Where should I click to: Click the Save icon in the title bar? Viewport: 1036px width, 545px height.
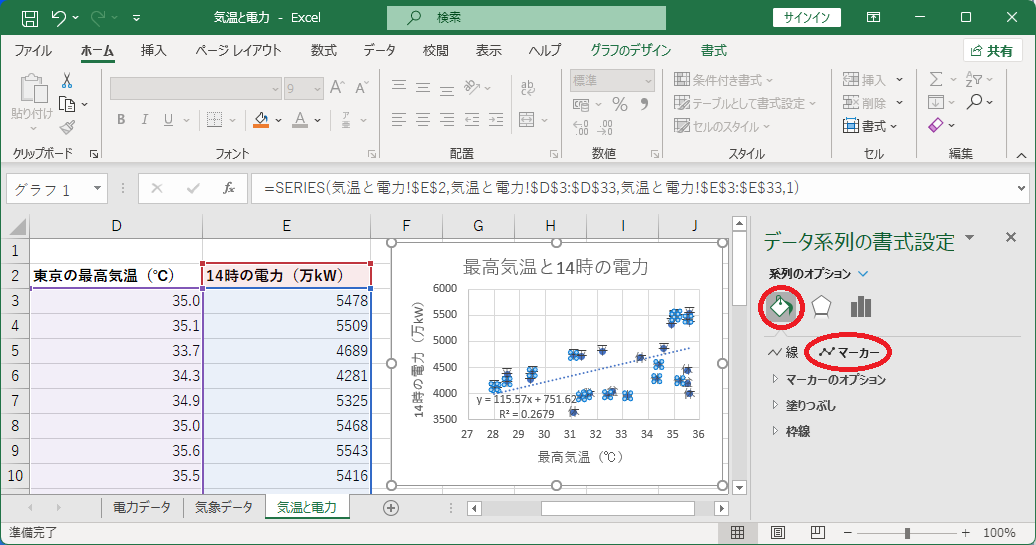[x=30, y=18]
